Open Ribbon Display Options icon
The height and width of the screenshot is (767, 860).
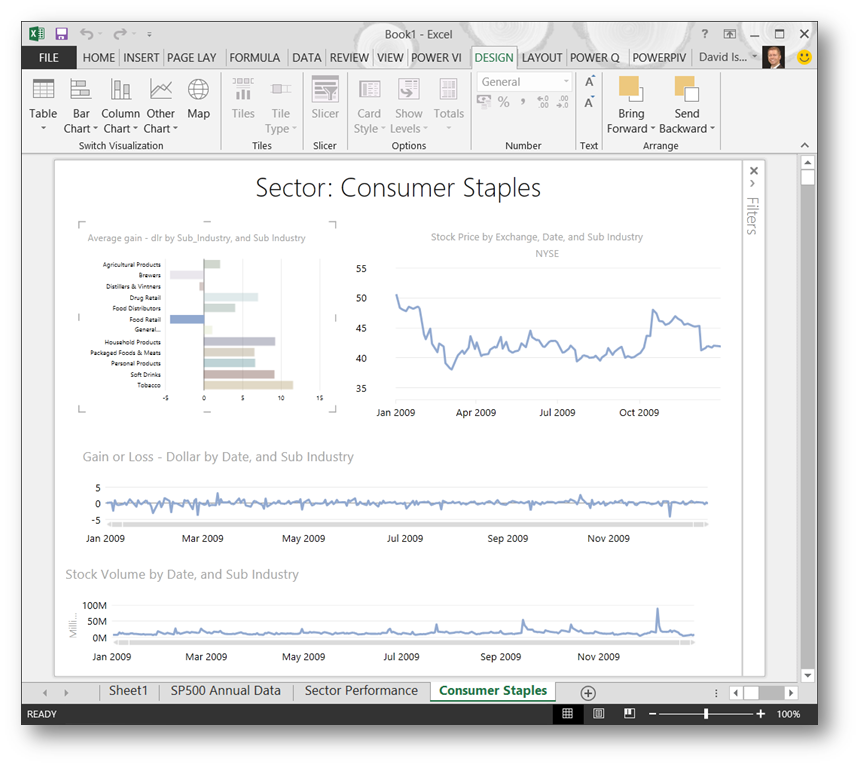pyautogui.click(x=729, y=34)
